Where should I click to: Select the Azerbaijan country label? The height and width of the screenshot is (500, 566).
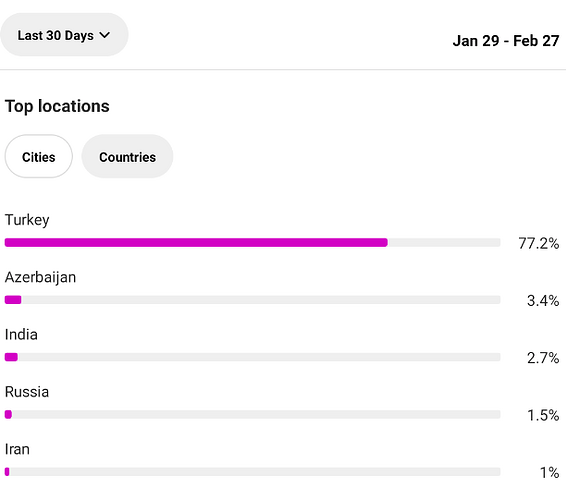40,277
